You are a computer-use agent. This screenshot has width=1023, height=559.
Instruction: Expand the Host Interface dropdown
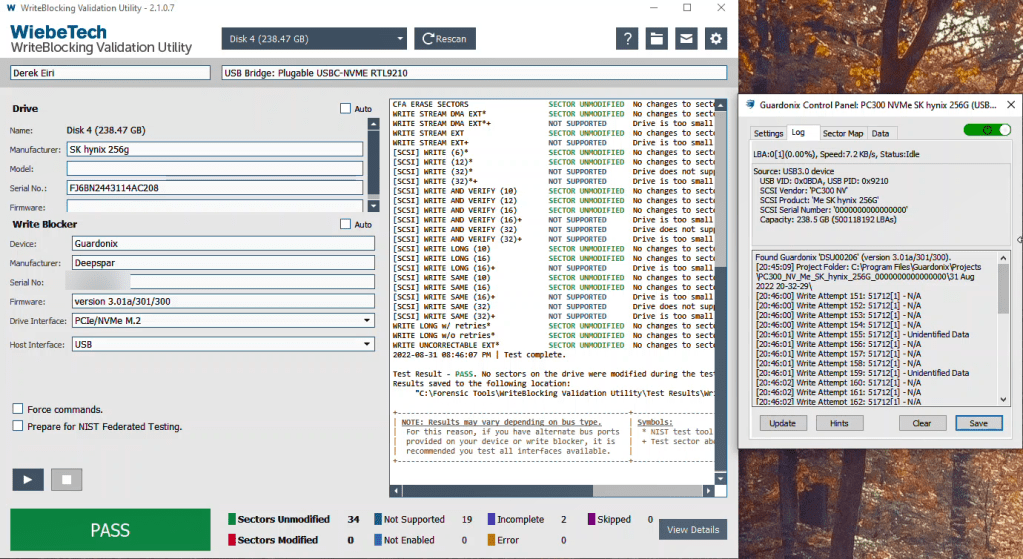click(x=223, y=344)
